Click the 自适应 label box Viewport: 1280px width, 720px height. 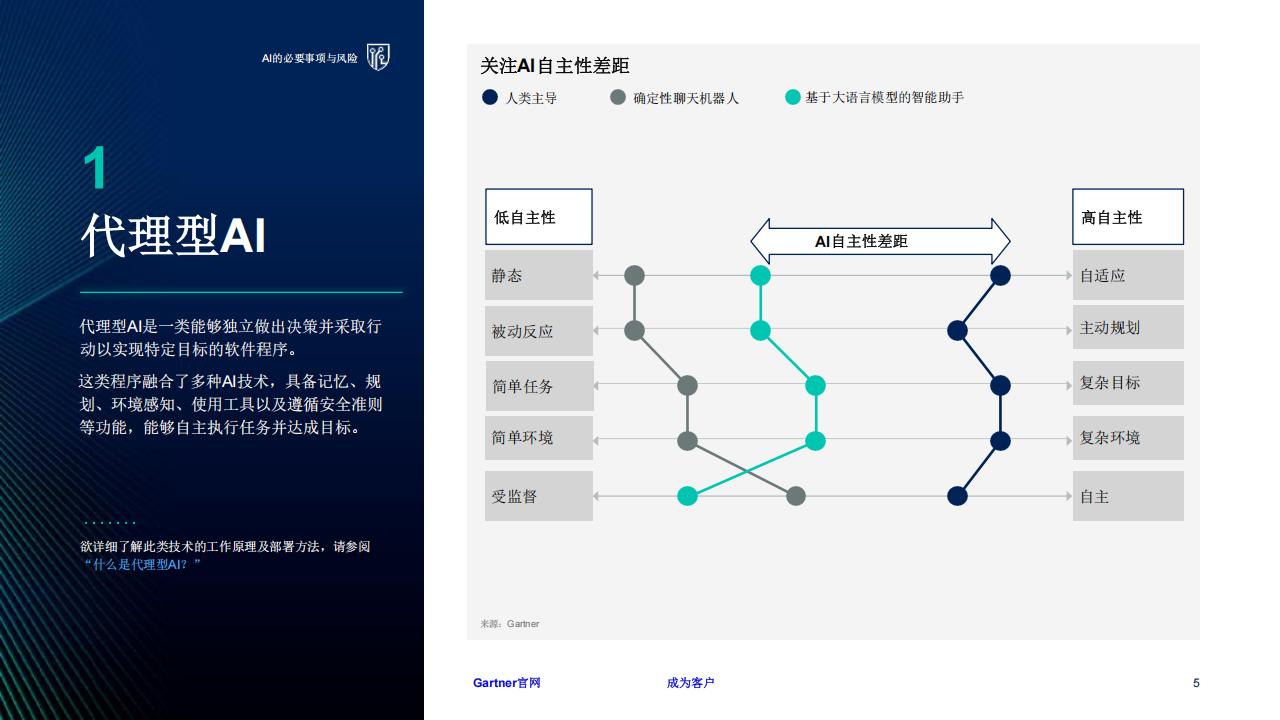[1128, 275]
